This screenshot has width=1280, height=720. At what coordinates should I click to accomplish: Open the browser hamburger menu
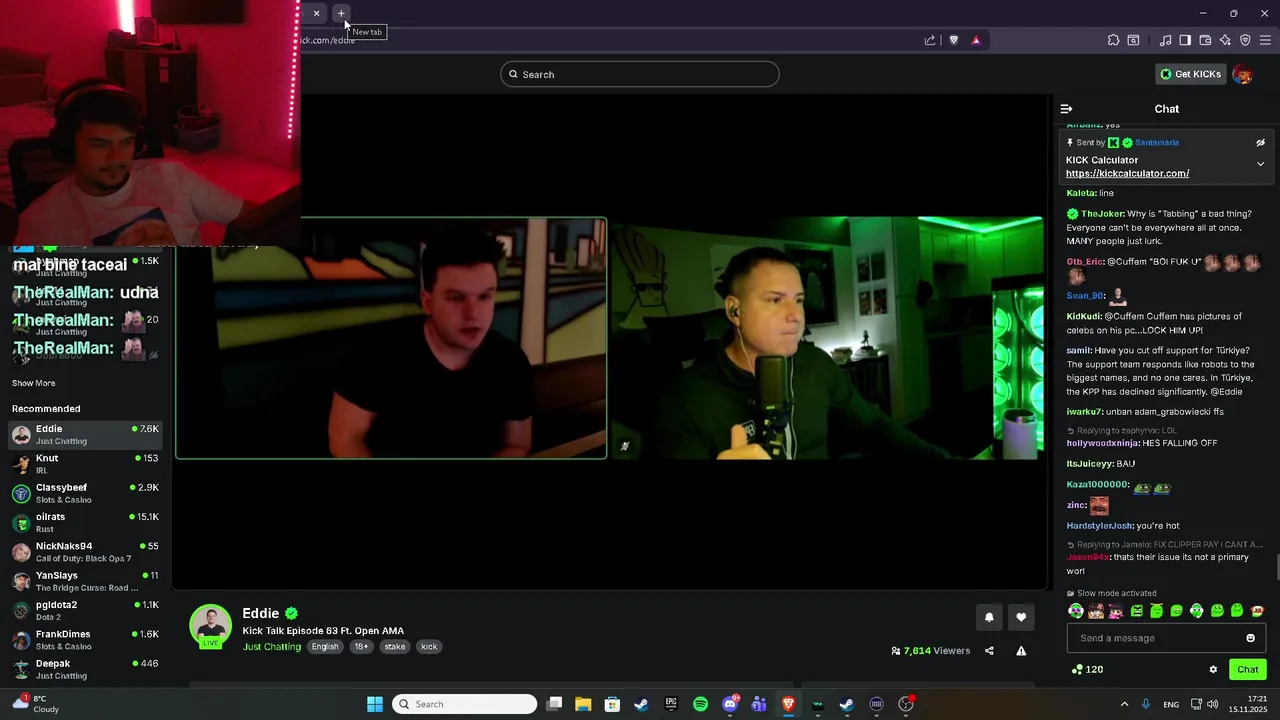[1265, 40]
